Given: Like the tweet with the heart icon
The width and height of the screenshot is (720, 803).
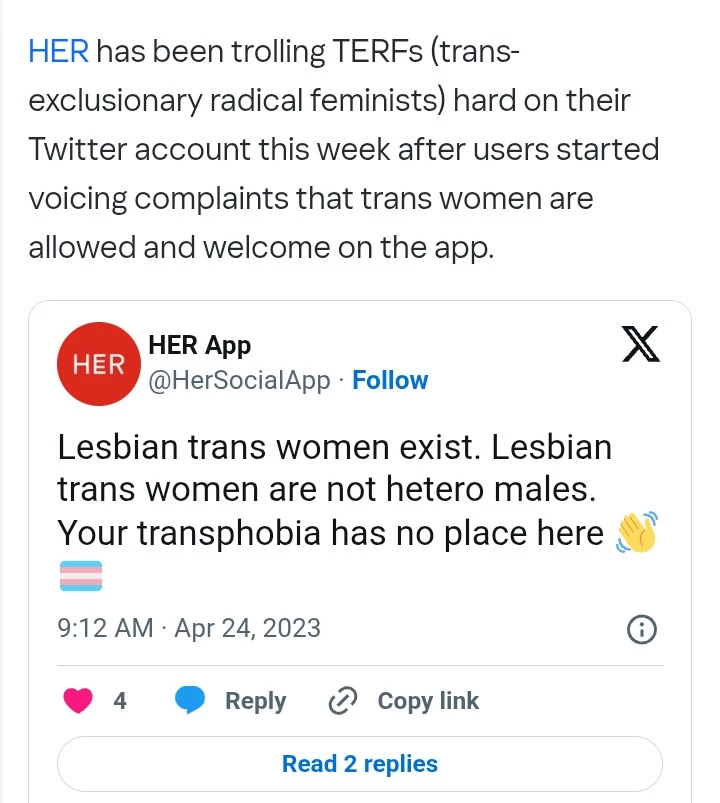Looking at the screenshot, I should (77, 702).
